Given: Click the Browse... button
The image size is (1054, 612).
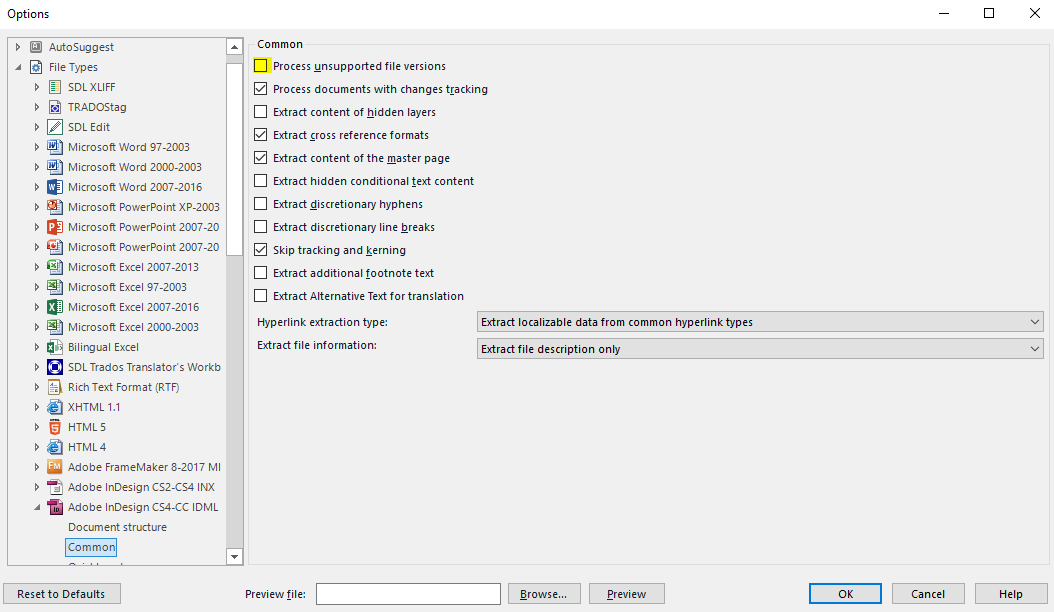Looking at the screenshot, I should (544, 594).
